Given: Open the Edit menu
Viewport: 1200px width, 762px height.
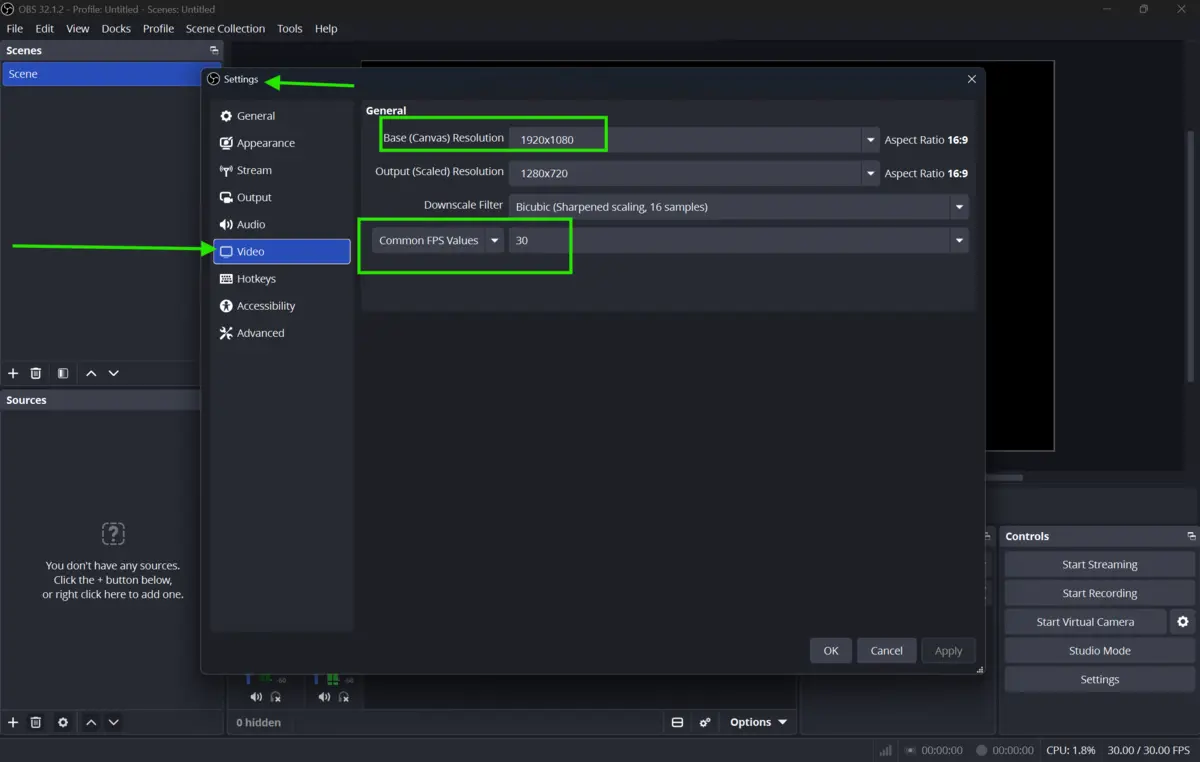Looking at the screenshot, I should (x=45, y=28).
